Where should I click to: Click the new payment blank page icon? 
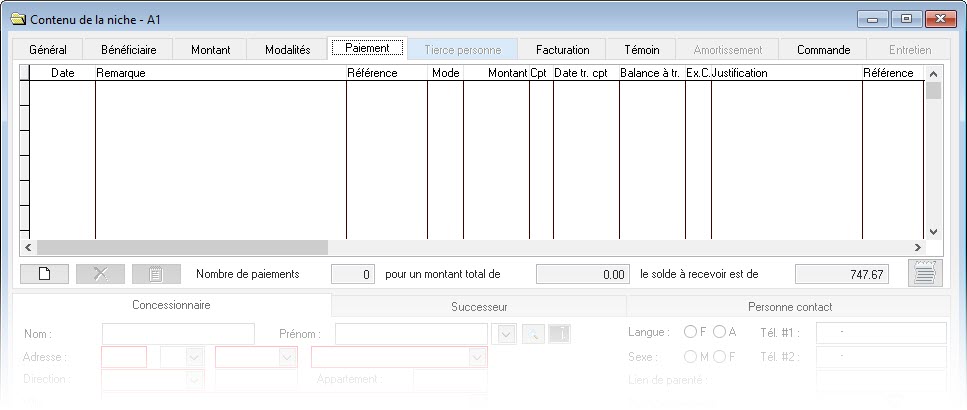[x=44, y=273]
